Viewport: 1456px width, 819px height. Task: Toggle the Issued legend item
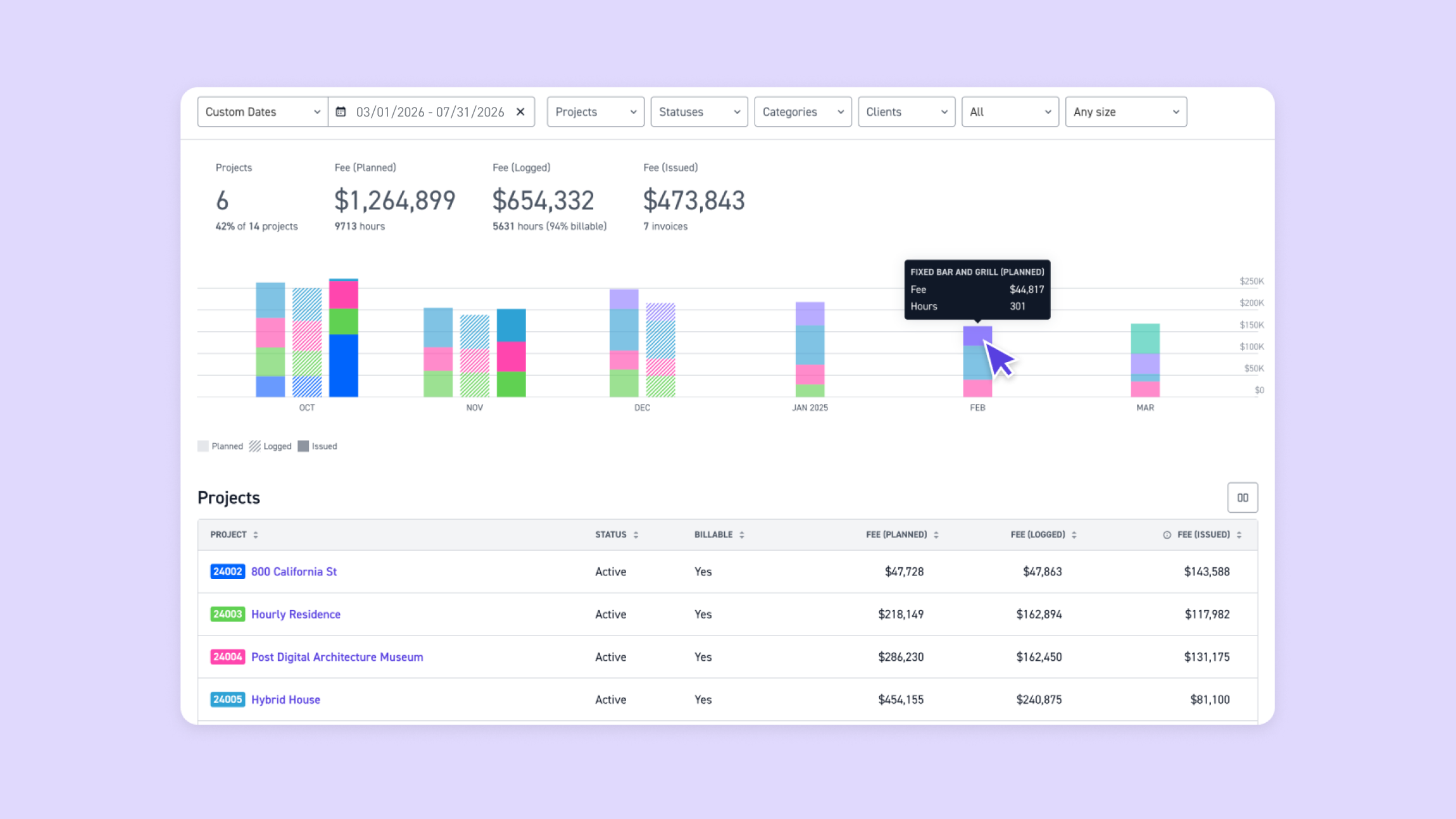click(x=318, y=446)
